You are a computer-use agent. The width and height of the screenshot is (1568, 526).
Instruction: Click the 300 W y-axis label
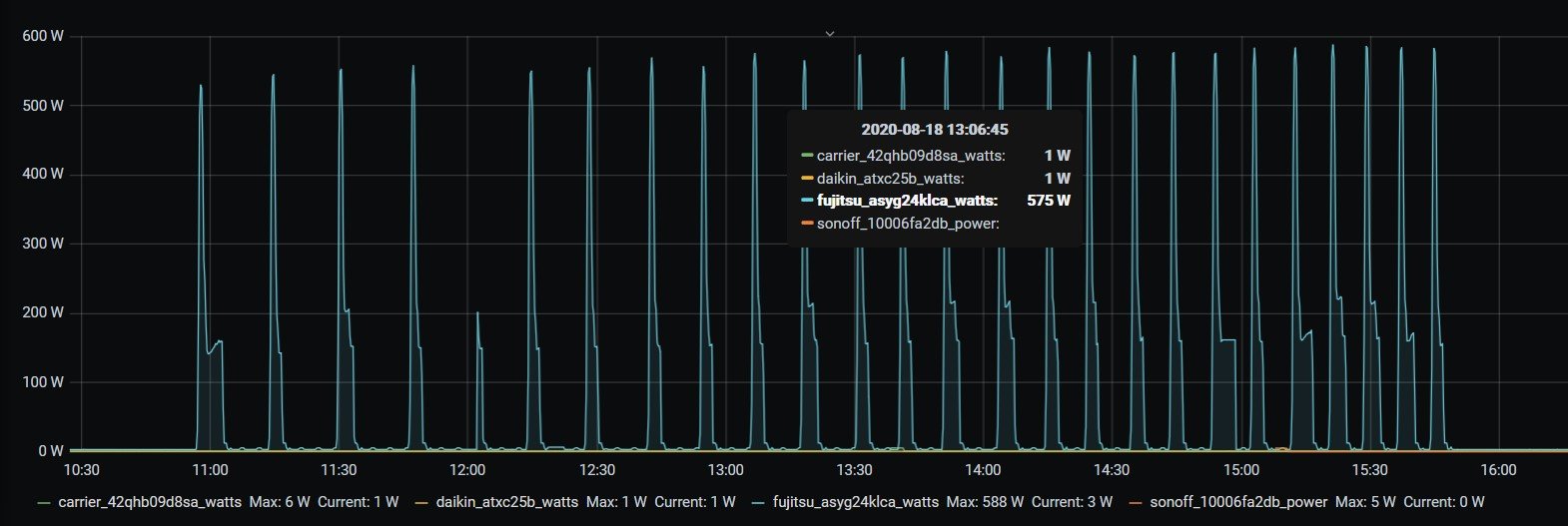(43, 244)
